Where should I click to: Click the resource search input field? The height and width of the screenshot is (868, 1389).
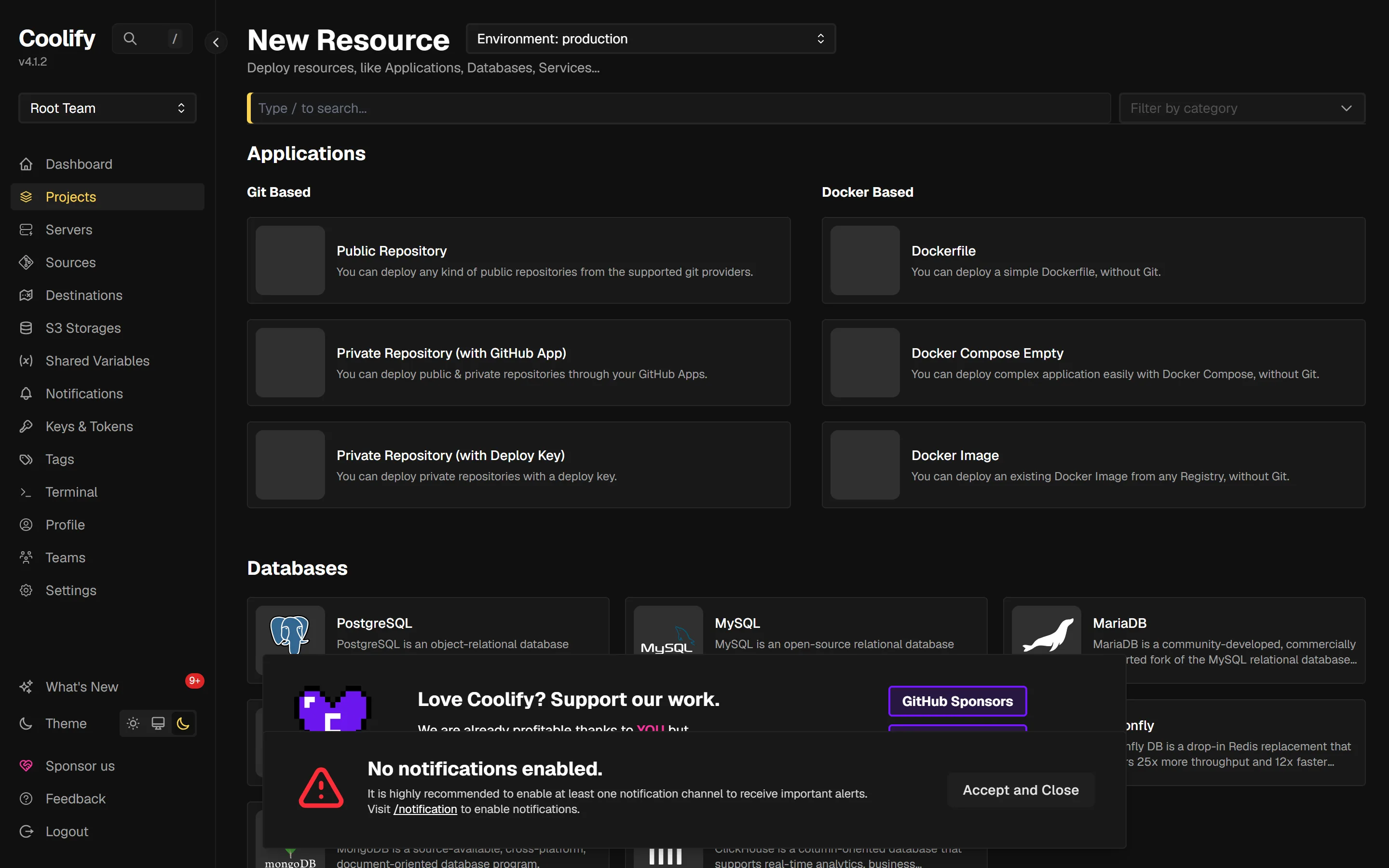point(679,108)
